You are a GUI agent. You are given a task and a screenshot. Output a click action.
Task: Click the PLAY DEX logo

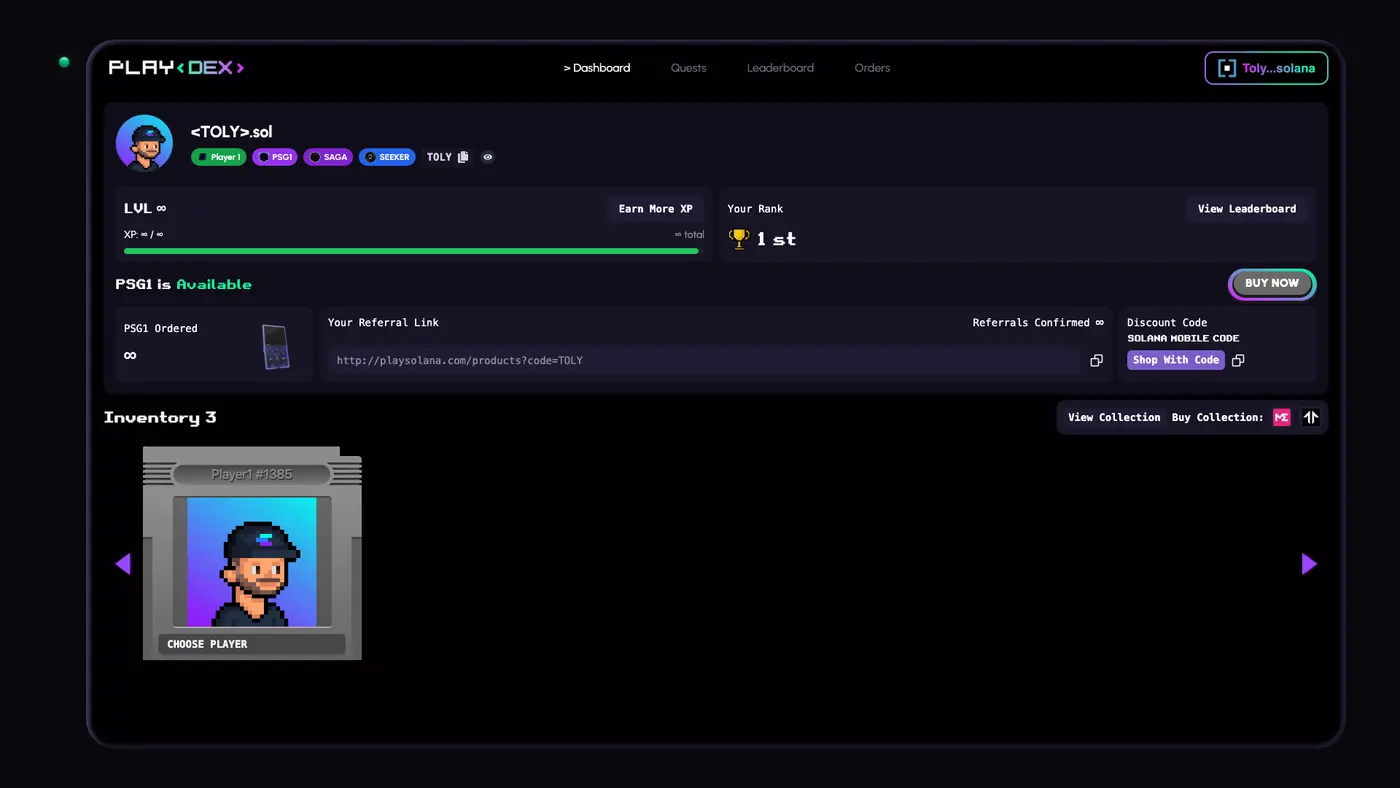click(x=177, y=68)
